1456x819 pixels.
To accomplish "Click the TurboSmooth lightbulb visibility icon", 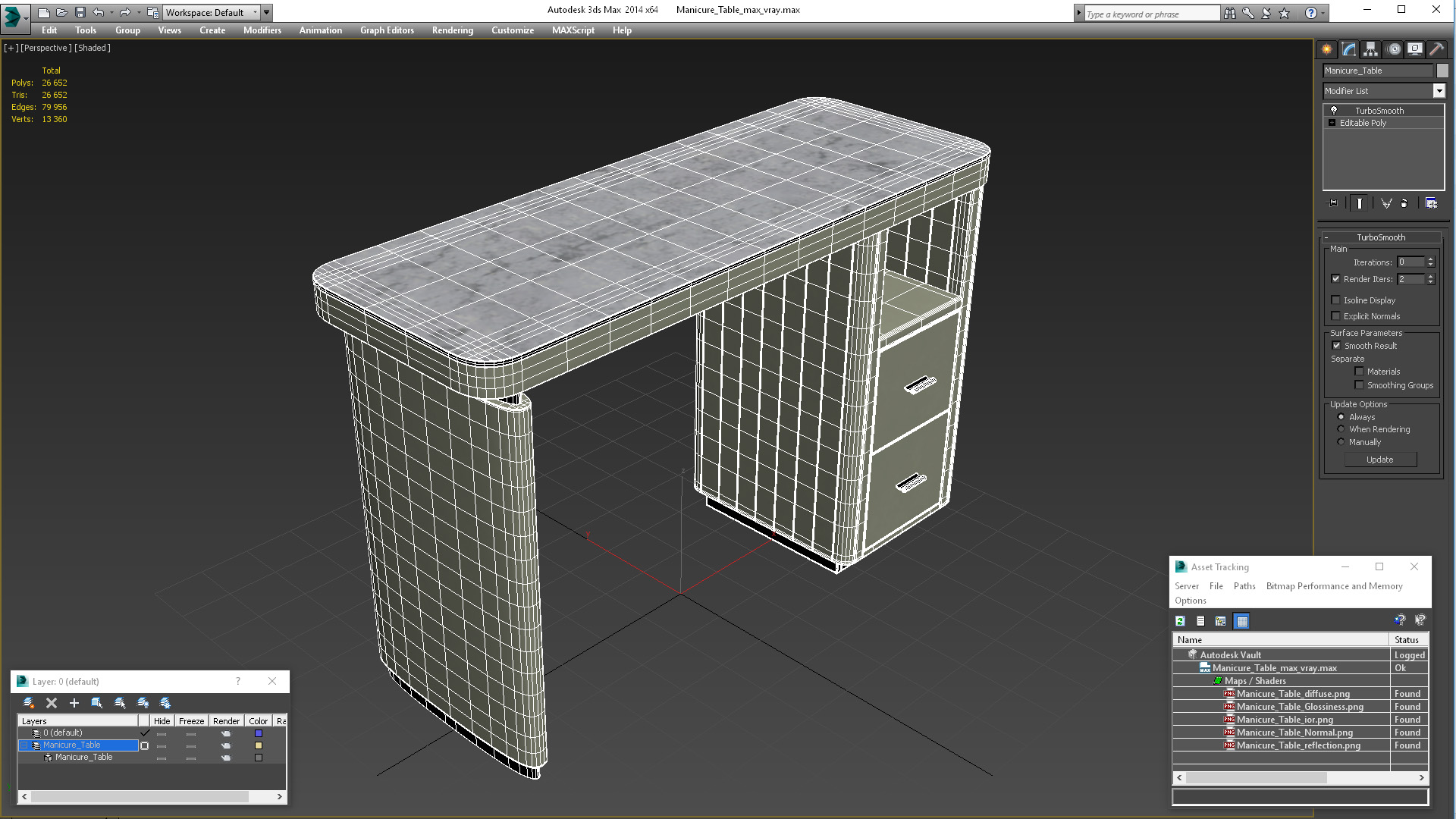I will 1334,111.
